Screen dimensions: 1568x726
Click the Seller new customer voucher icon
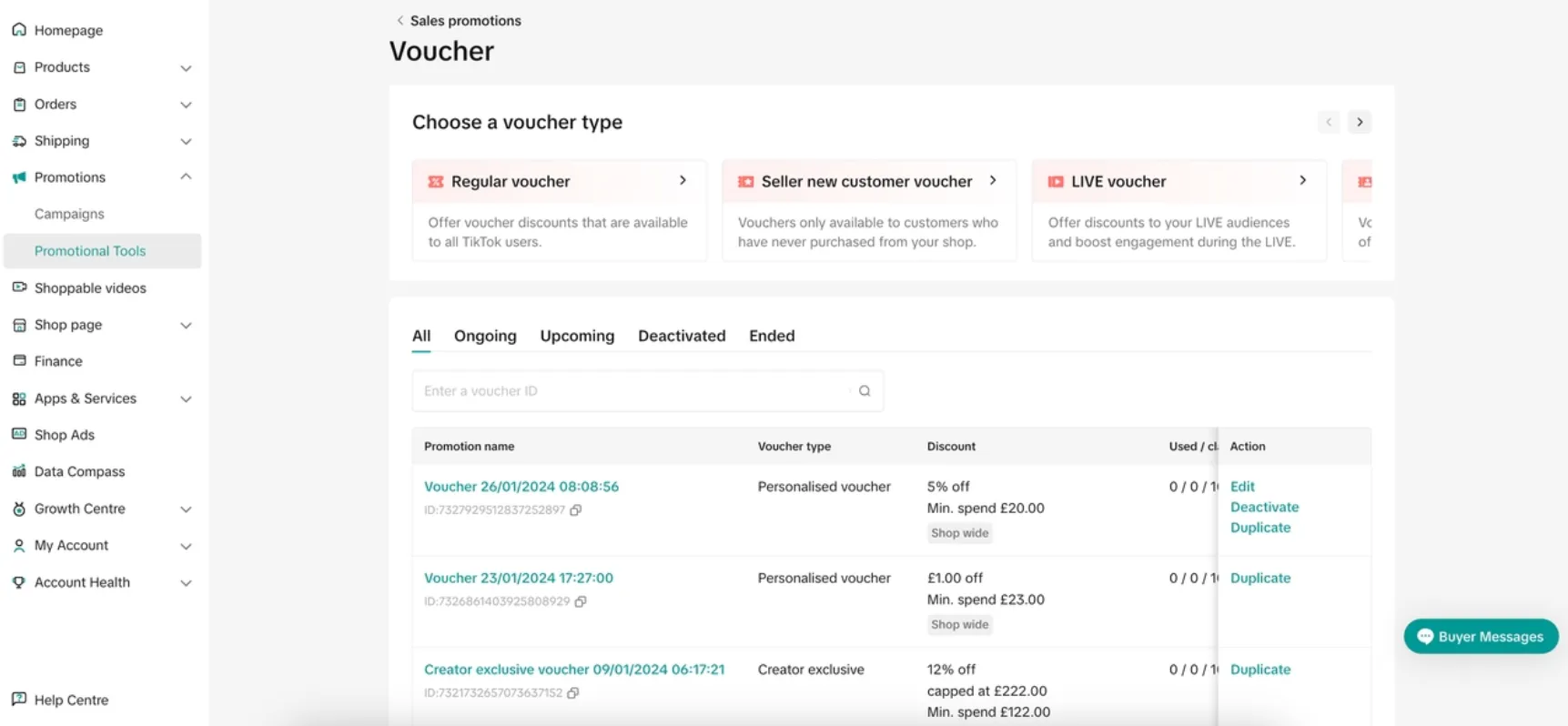click(x=745, y=182)
